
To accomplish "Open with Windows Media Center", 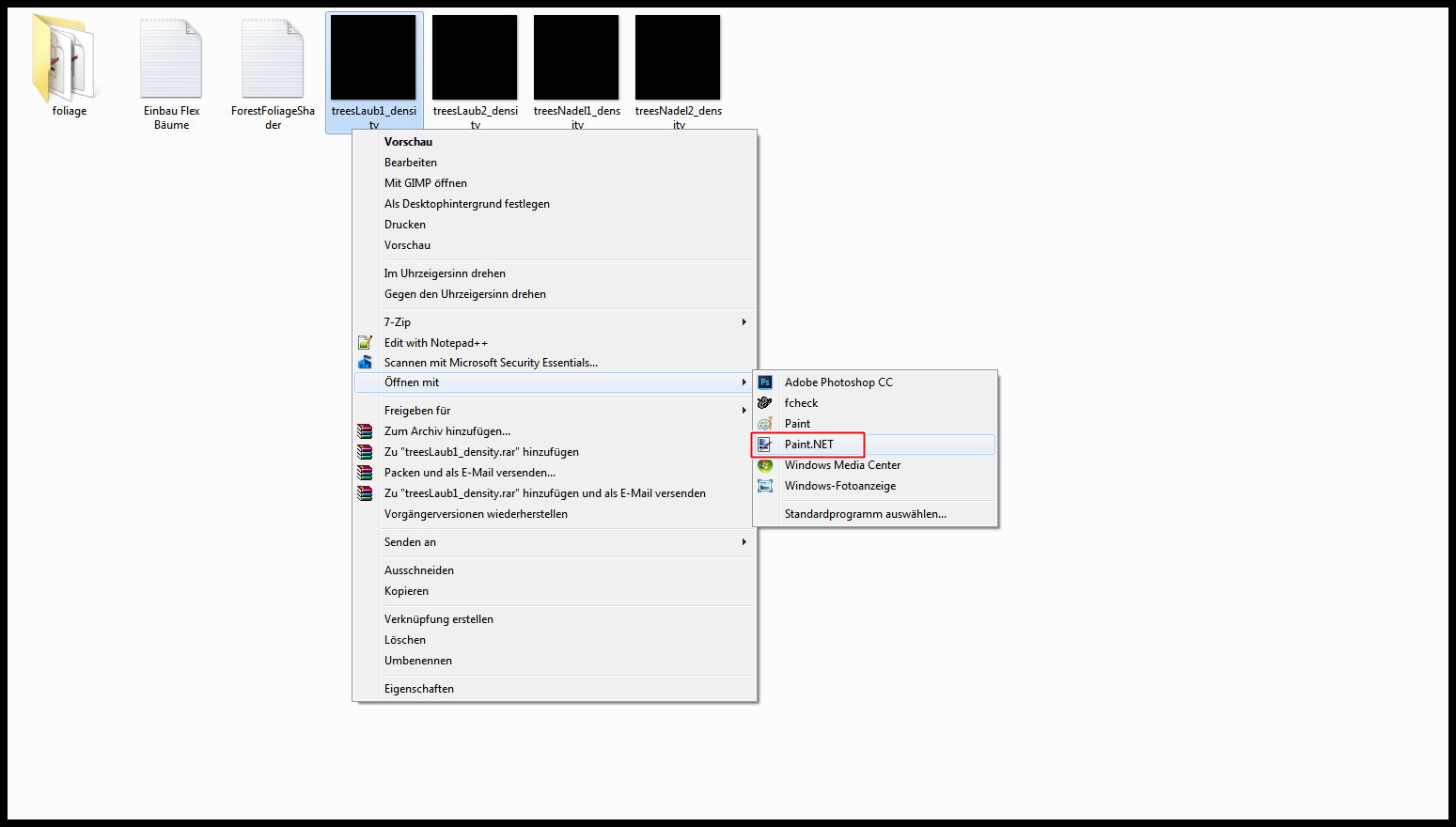I will pyautogui.click(x=842, y=465).
